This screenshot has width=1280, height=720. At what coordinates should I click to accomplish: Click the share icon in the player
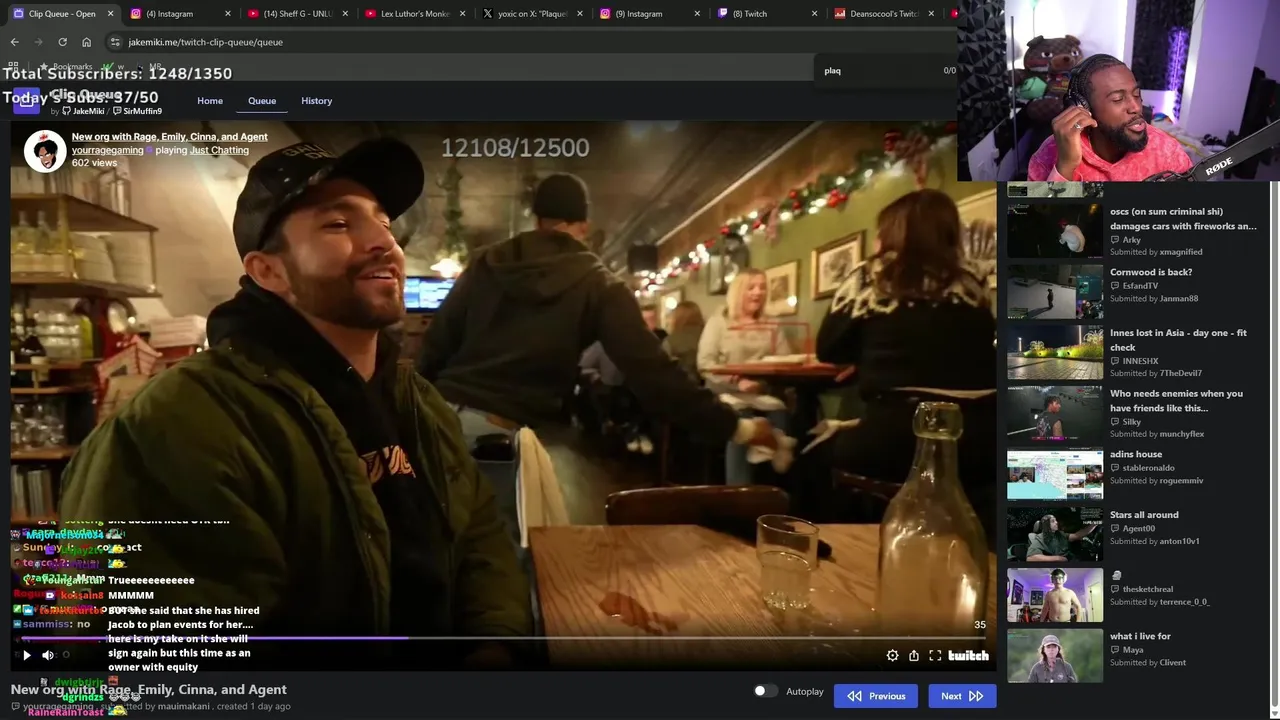914,655
